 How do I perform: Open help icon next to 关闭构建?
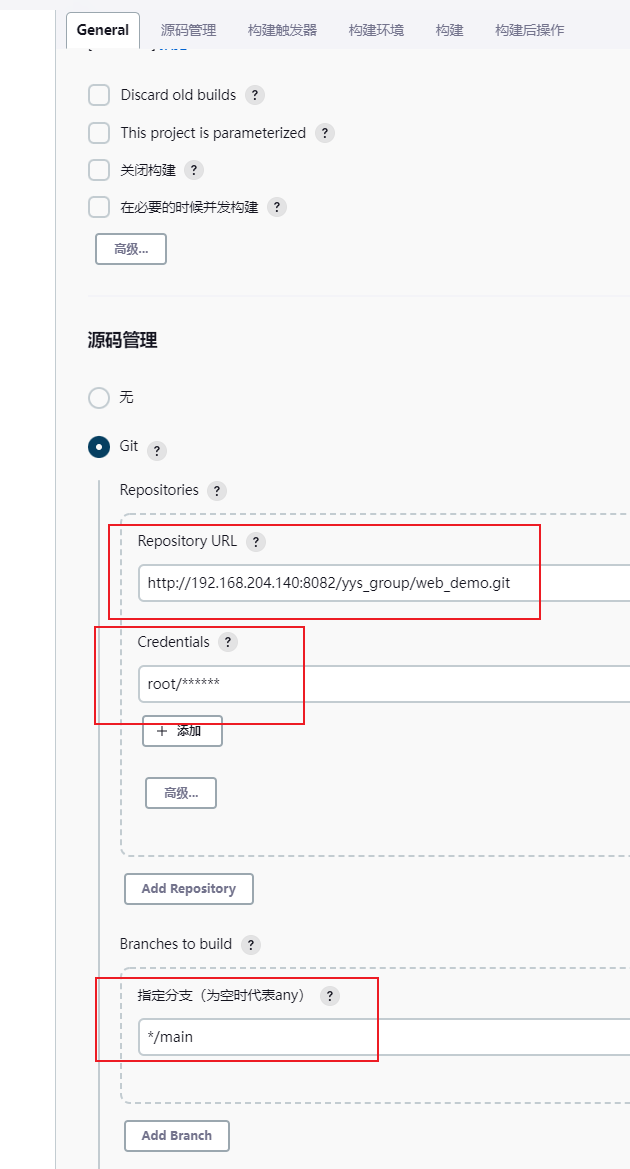point(194,170)
